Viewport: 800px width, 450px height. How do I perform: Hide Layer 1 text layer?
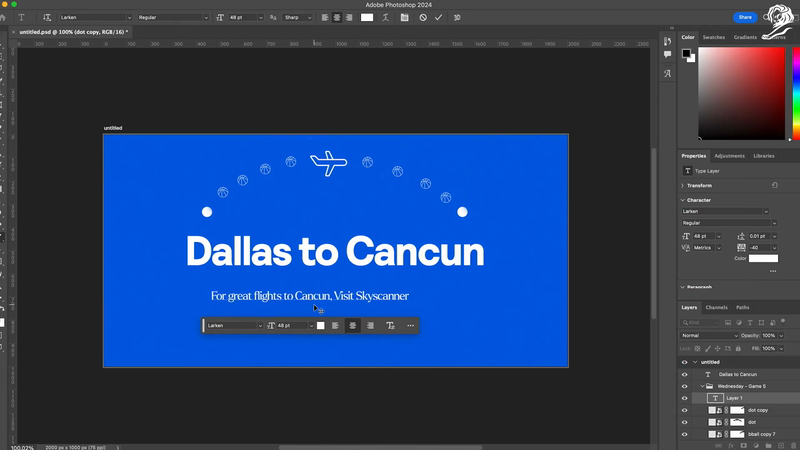(x=685, y=398)
